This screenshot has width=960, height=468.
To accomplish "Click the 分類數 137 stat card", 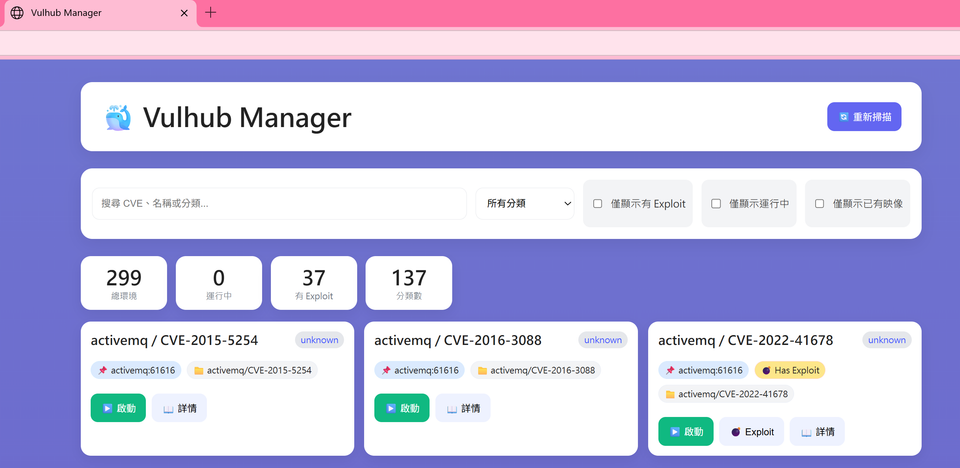I will pyautogui.click(x=409, y=283).
